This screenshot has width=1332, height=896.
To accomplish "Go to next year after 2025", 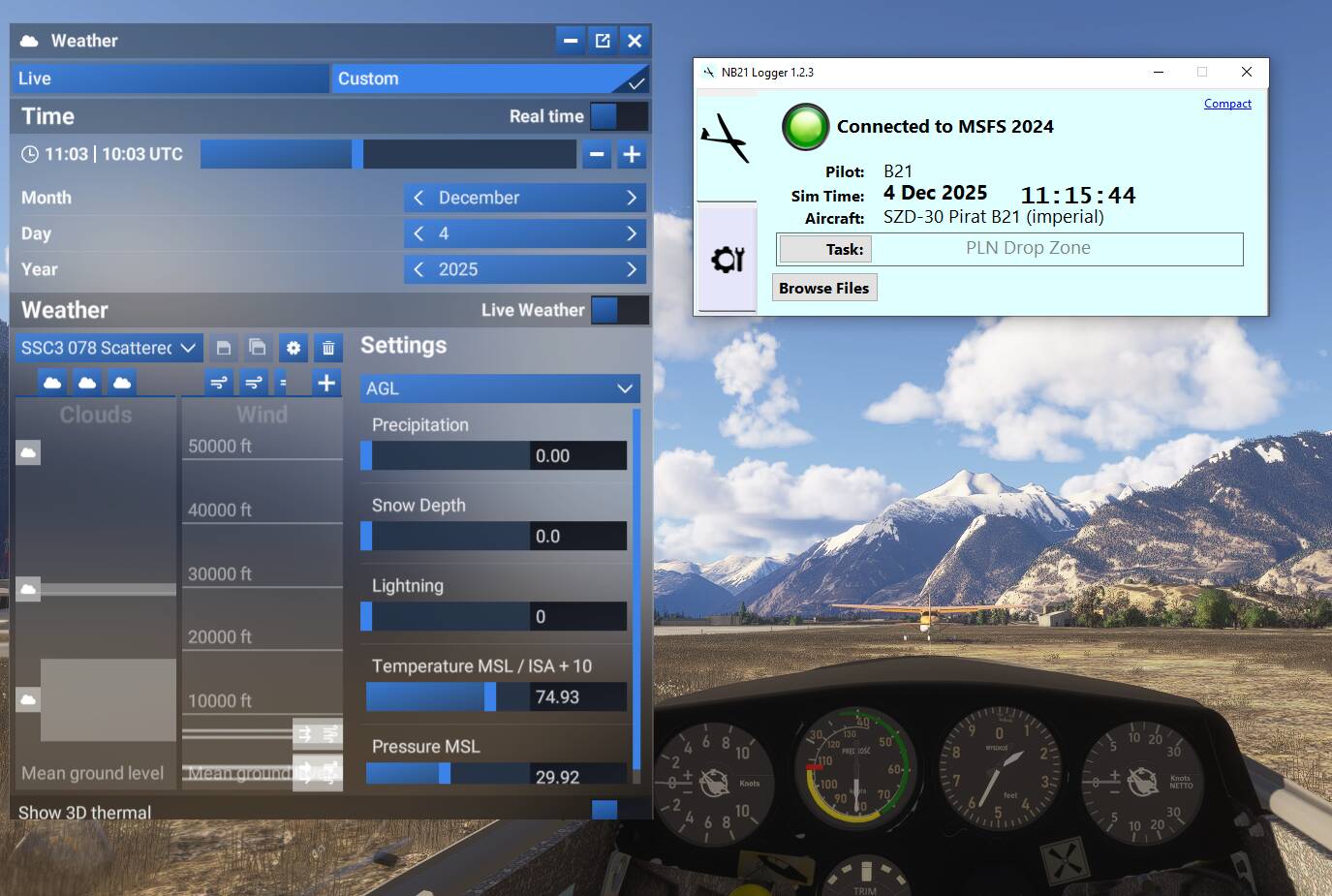I will 632,269.
